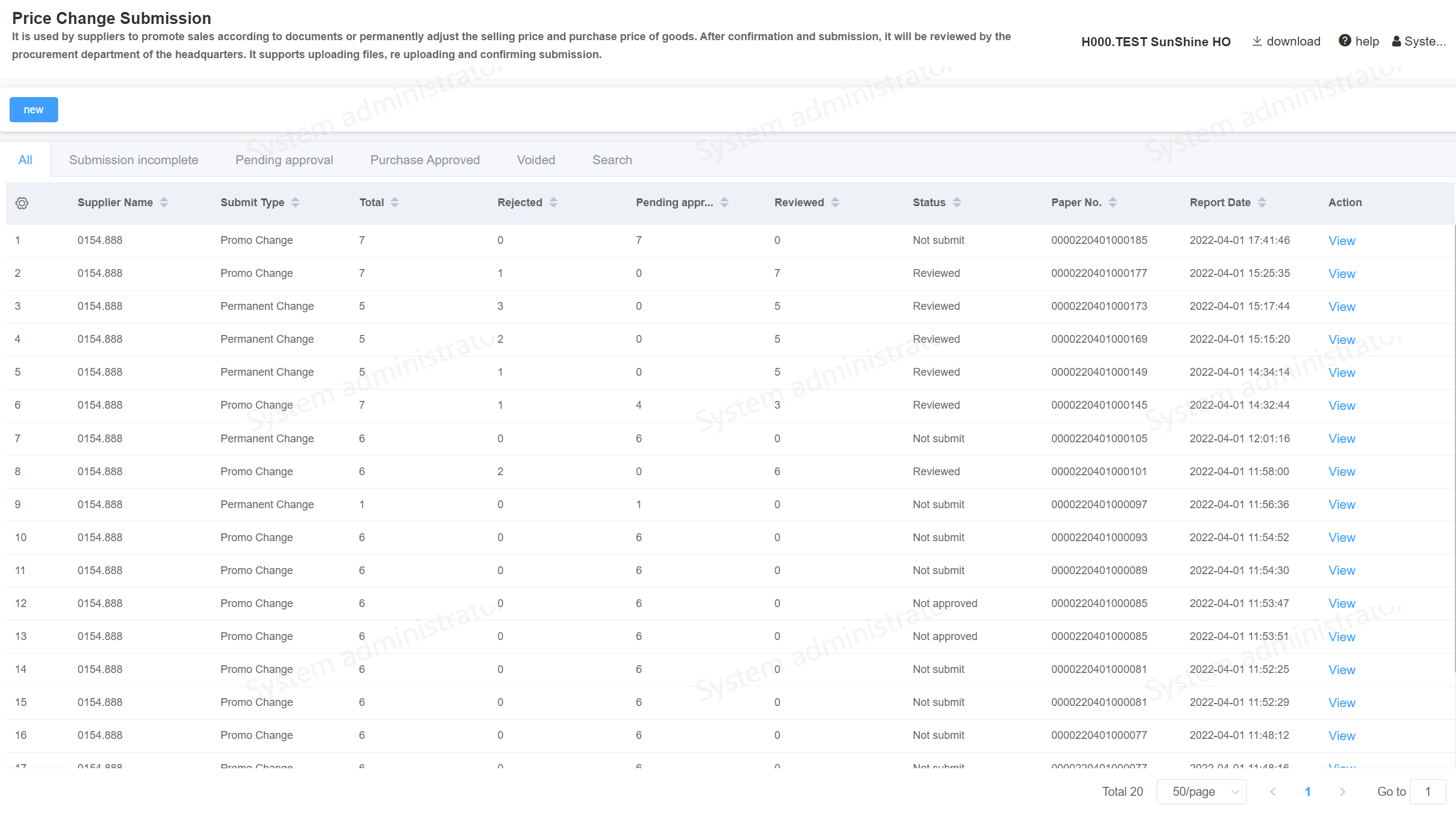Open help question mark icon
This screenshot has width=1456, height=818.
[1345, 41]
